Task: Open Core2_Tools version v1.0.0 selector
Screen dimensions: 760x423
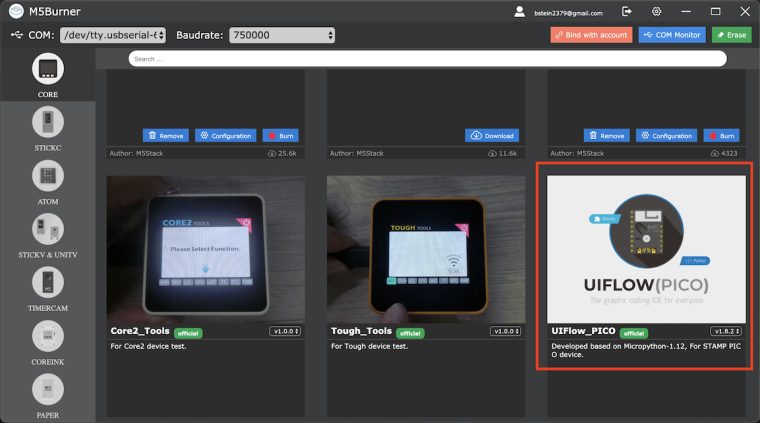Action: (285, 331)
